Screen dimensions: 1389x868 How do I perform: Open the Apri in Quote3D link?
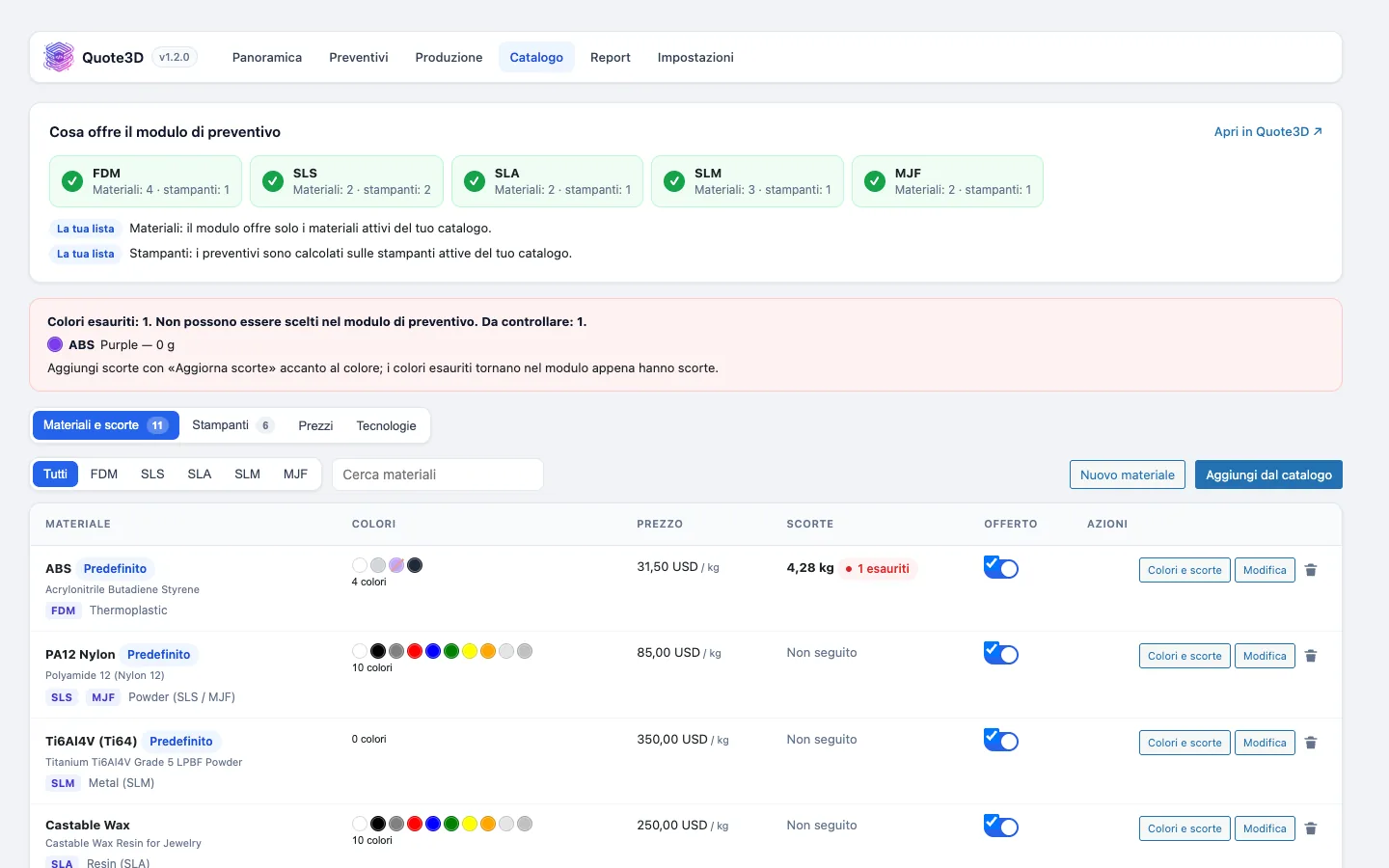click(1267, 131)
